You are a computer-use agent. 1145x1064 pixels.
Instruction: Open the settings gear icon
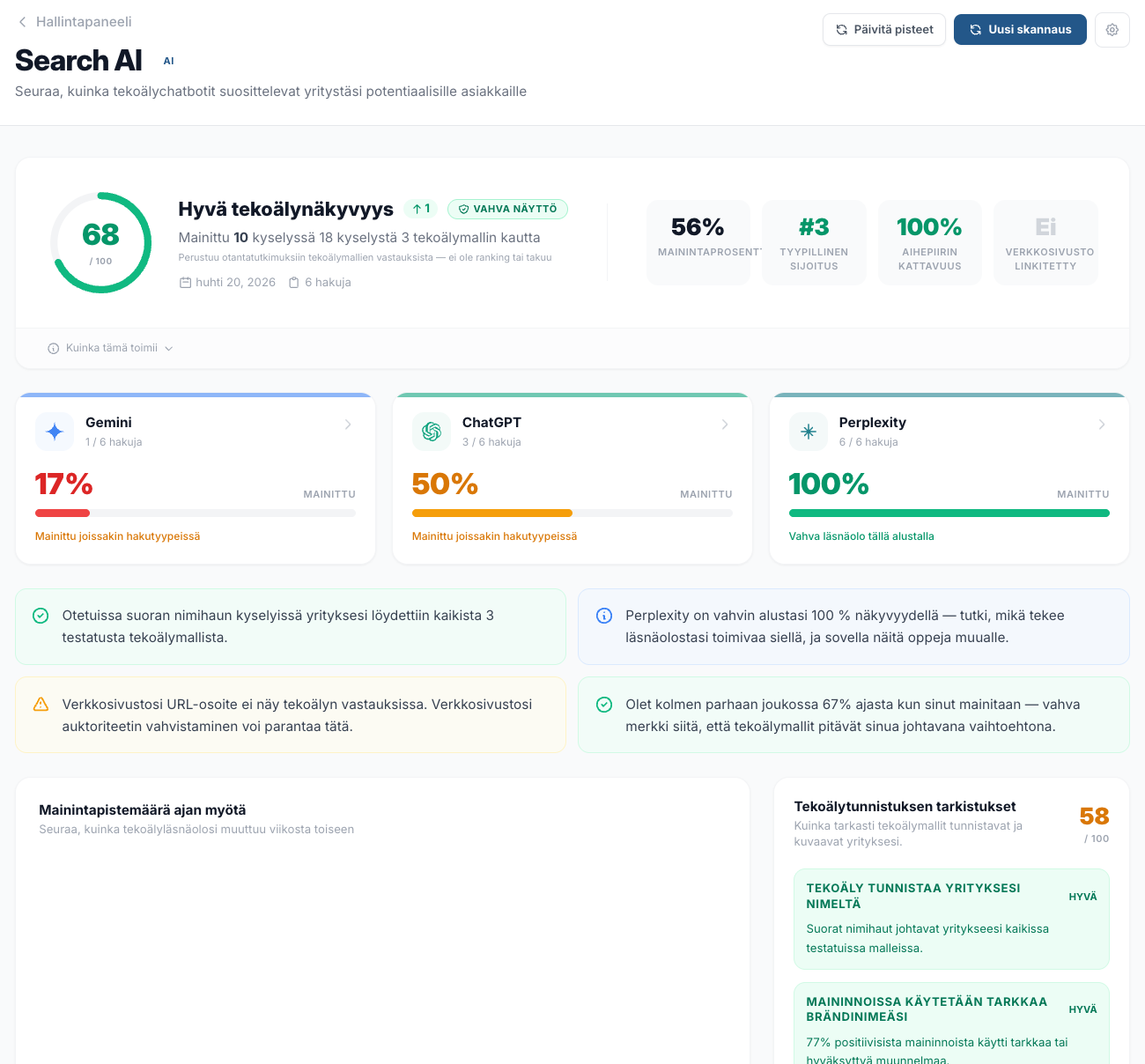click(1112, 30)
